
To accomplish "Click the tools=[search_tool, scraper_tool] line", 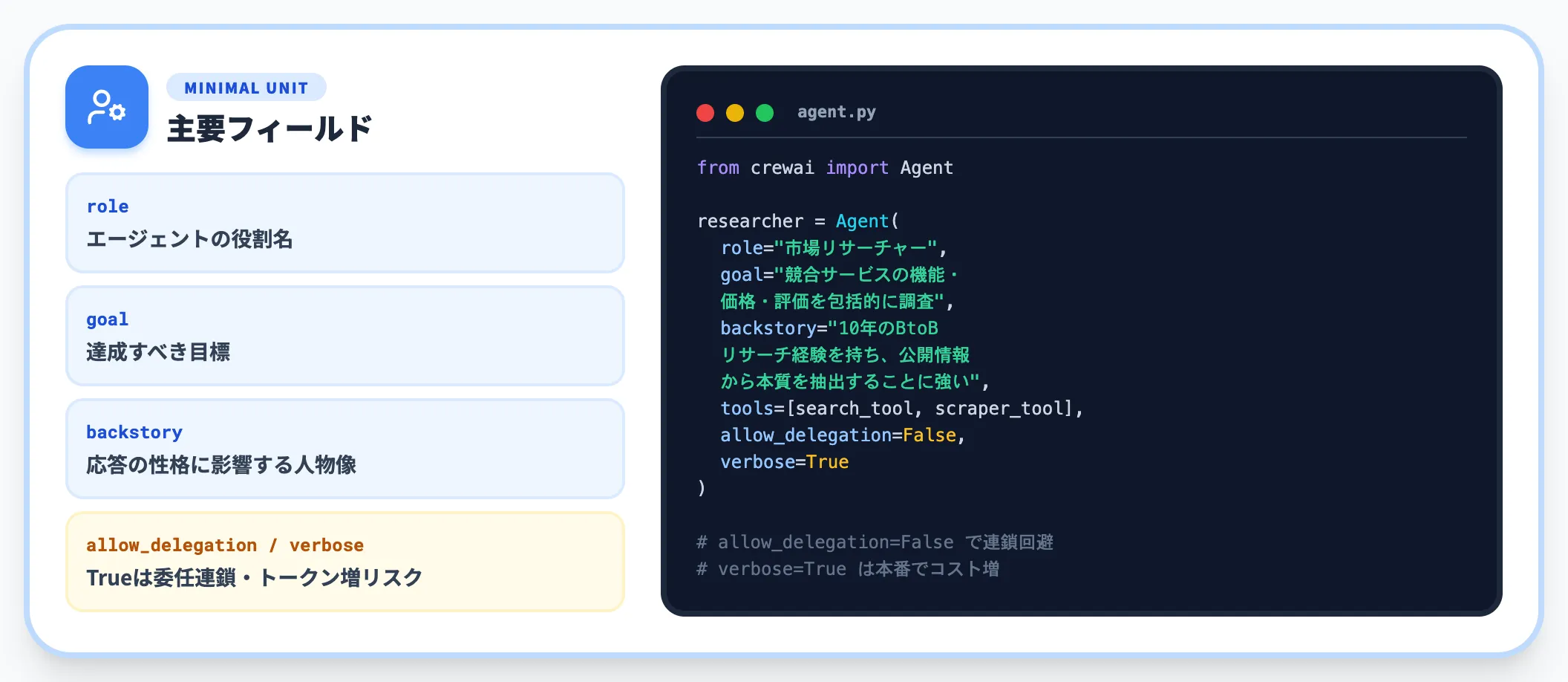I will 902,409.
